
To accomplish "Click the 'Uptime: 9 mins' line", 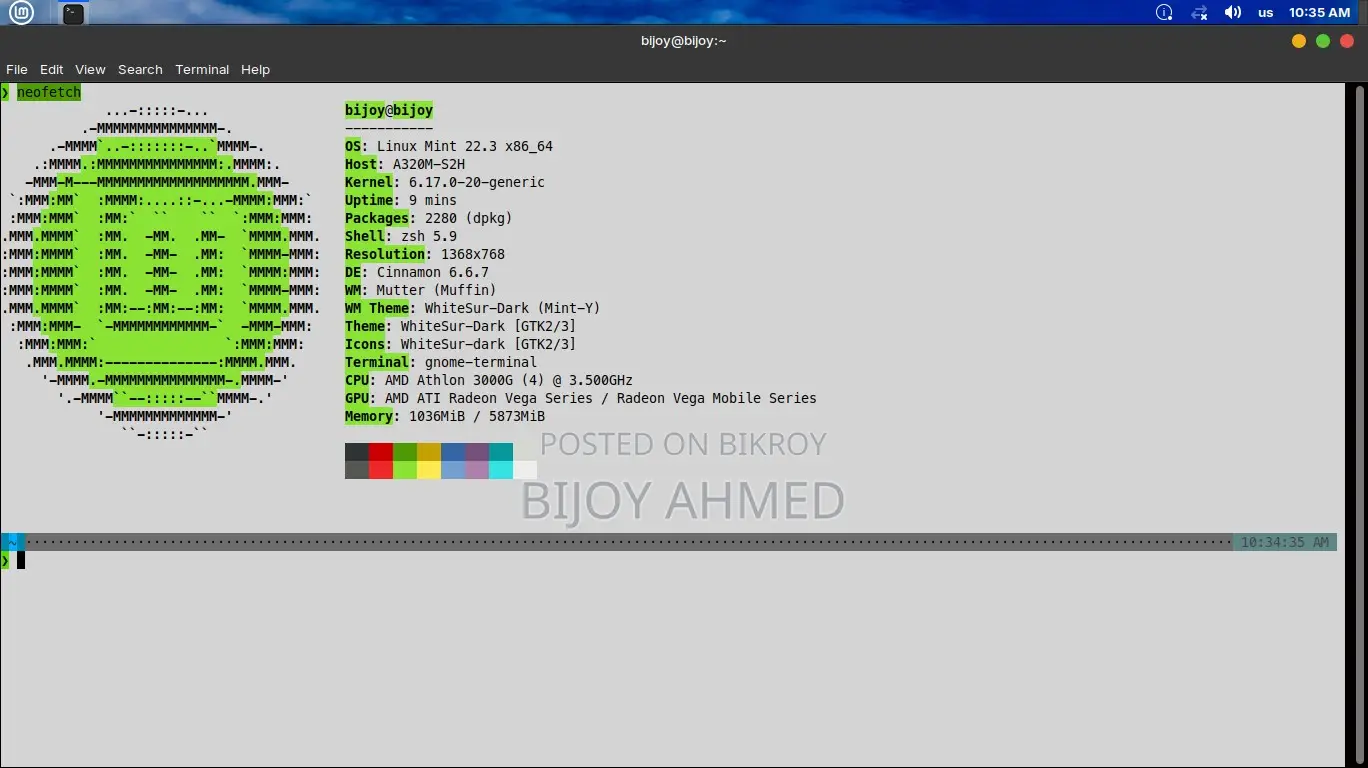I will tap(401, 200).
